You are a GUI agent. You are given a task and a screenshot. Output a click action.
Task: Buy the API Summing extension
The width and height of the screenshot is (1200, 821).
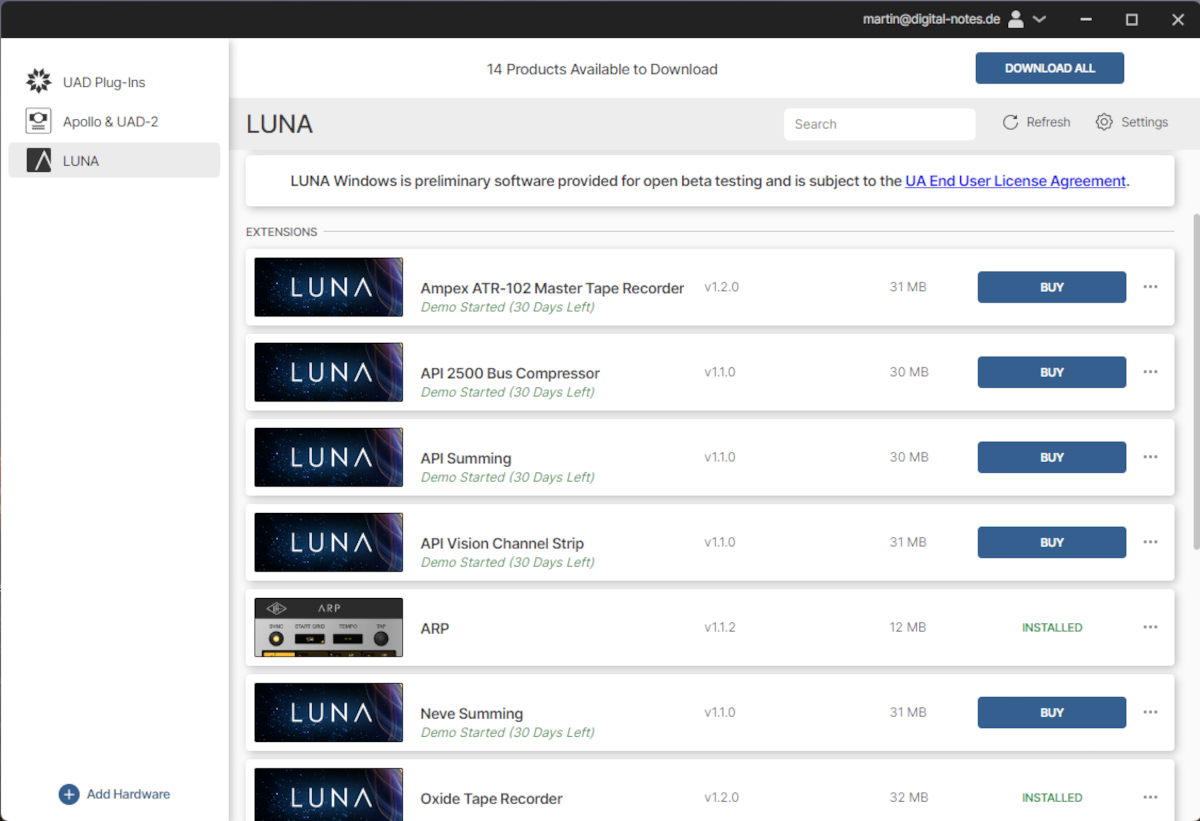point(1052,457)
